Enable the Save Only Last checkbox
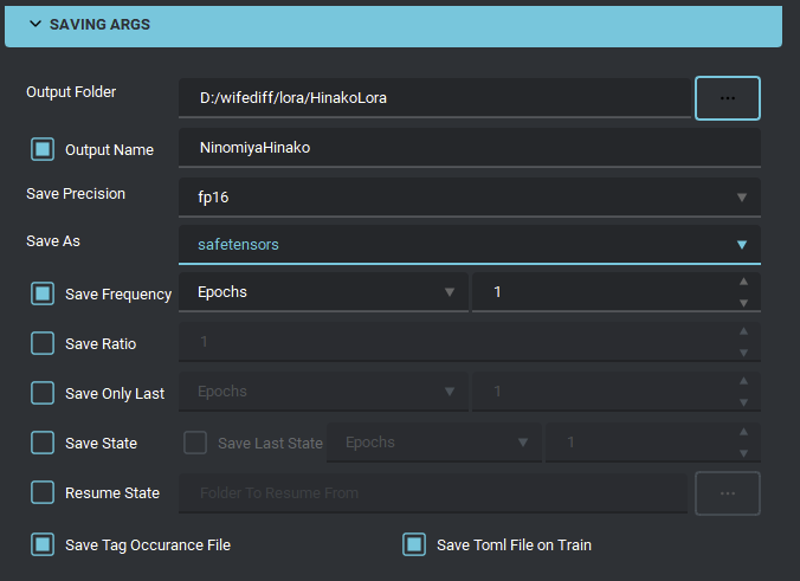Screen dimensions: 800x581 (x=42, y=393)
